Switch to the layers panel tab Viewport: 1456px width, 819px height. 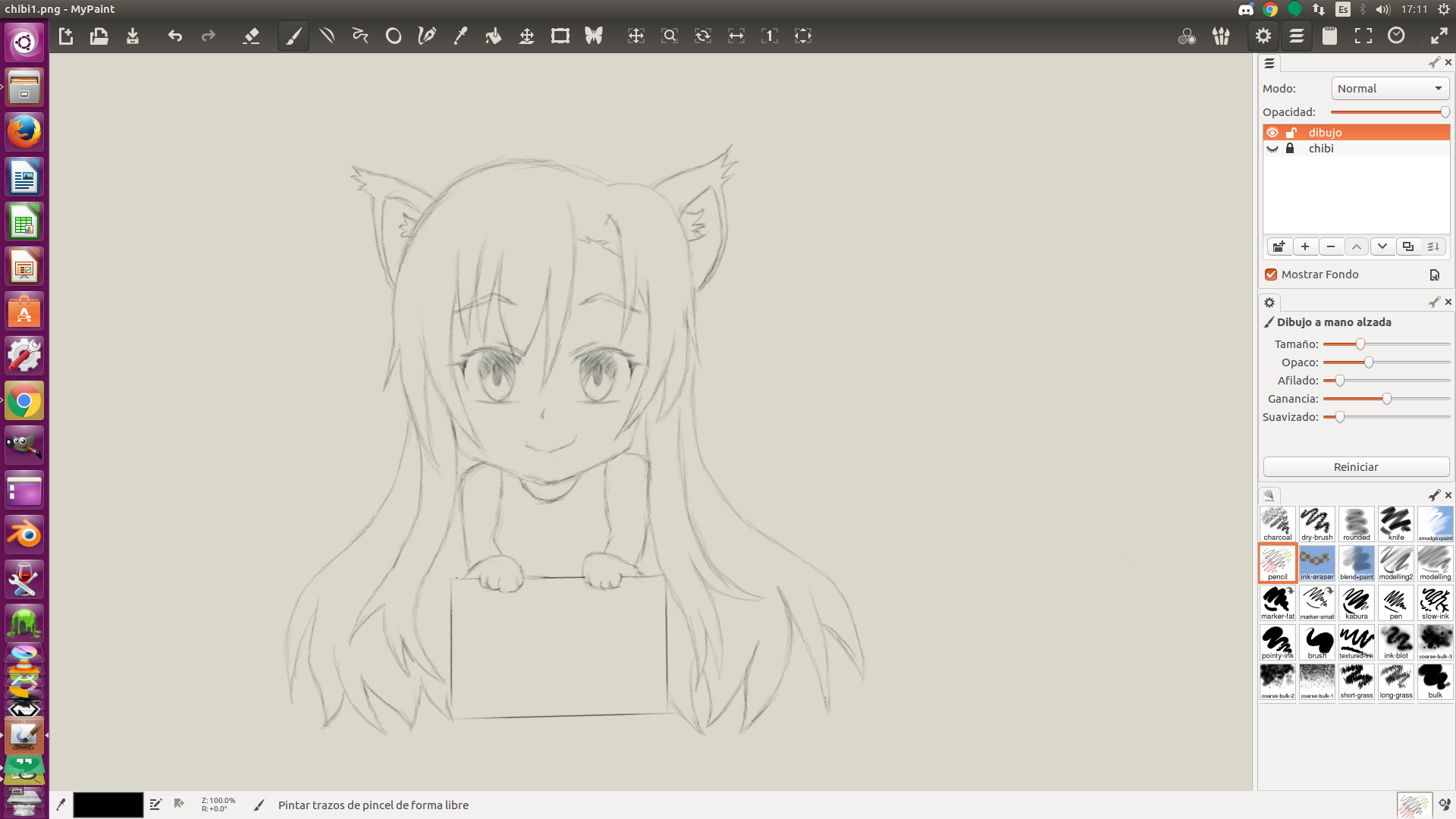click(x=1269, y=63)
